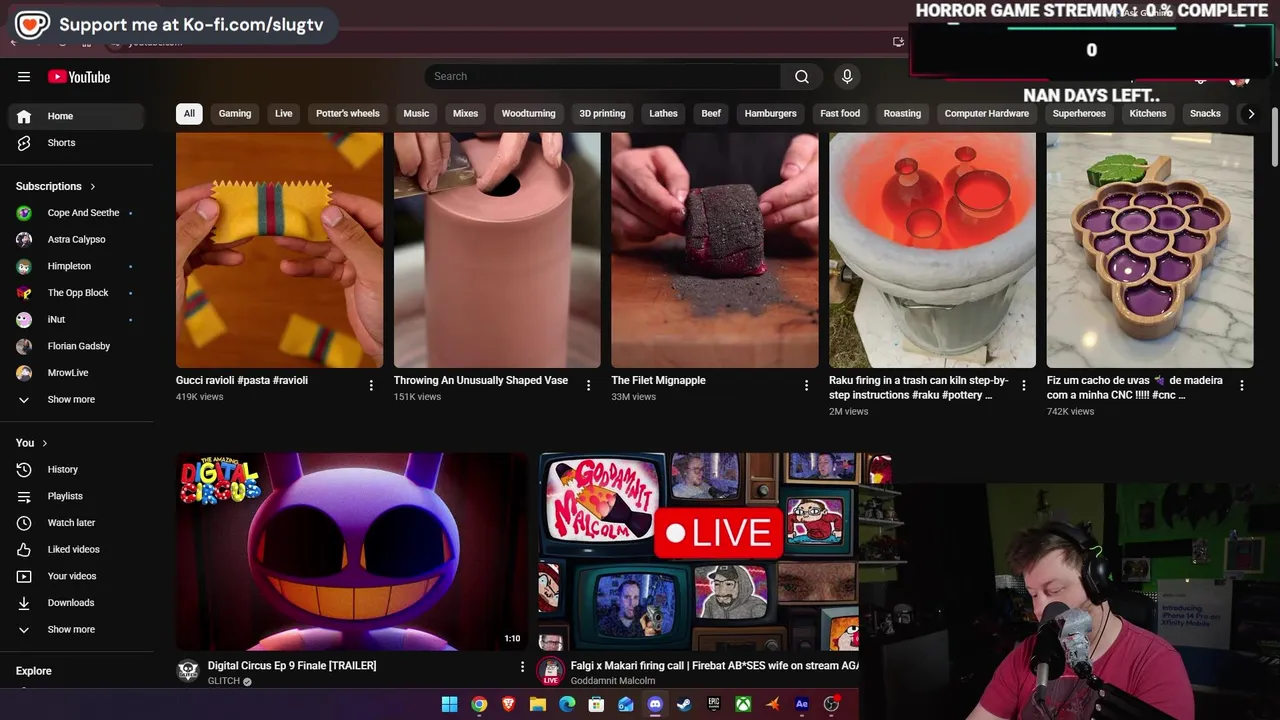This screenshot has height=720, width=1280.
Task: Select the Mixes filter chip
Action: click(466, 113)
